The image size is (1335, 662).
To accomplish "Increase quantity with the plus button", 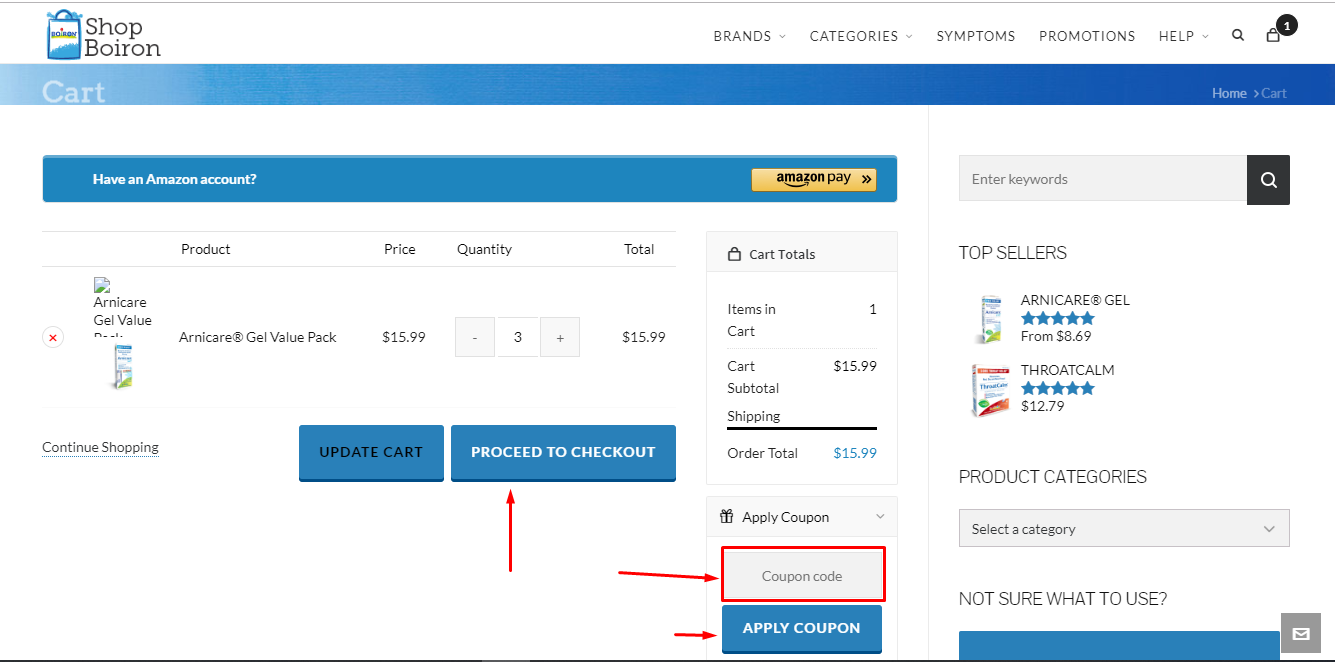I will pyautogui.click(x=560, y=337).
